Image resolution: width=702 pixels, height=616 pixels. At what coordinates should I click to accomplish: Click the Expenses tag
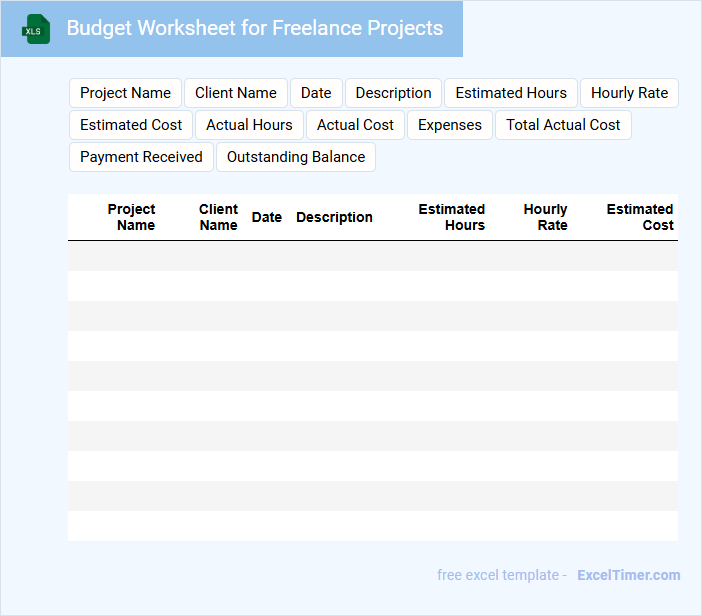tap(450, 125)
